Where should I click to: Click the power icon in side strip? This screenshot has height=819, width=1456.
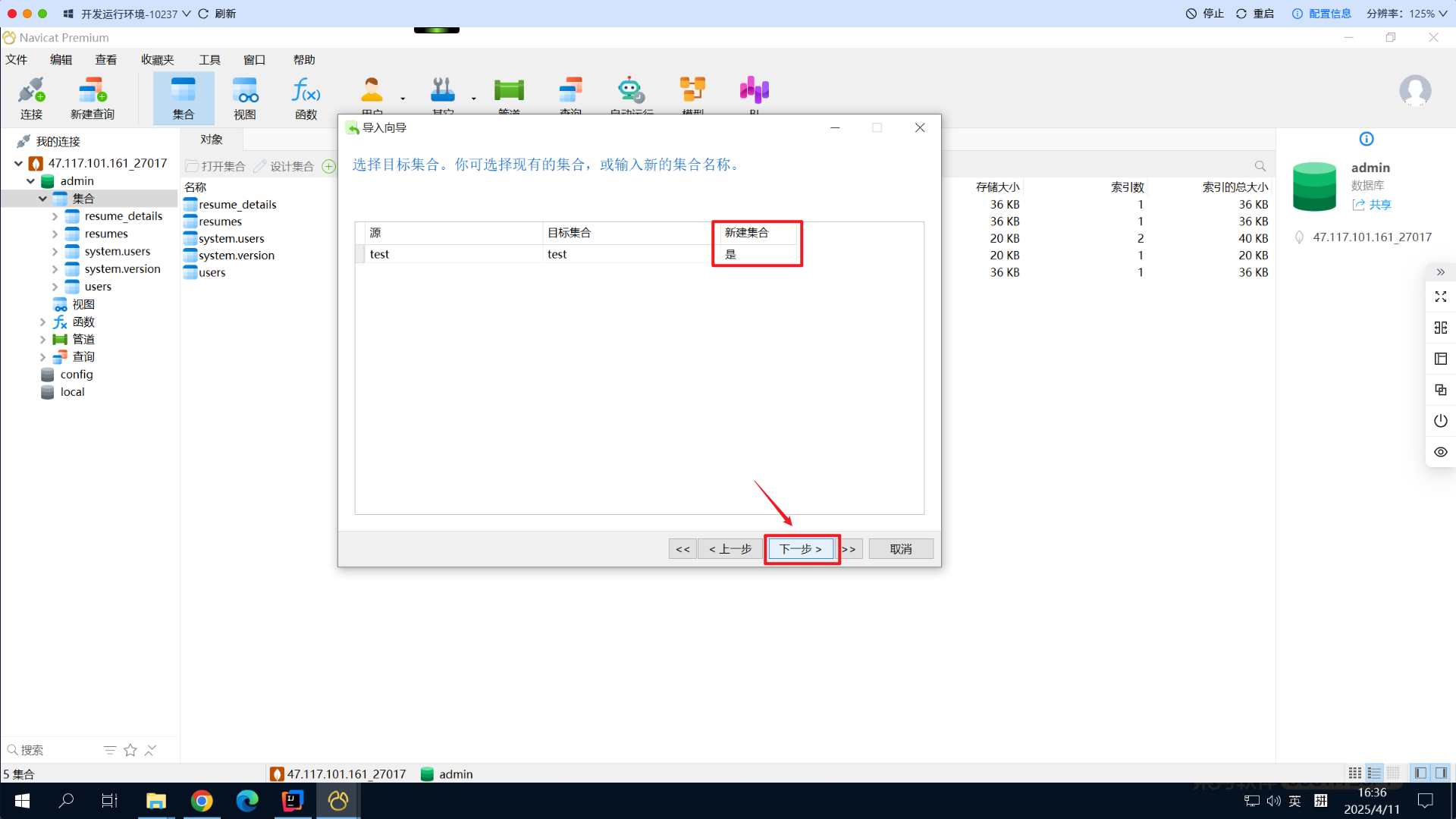(x=1441, y=421)
